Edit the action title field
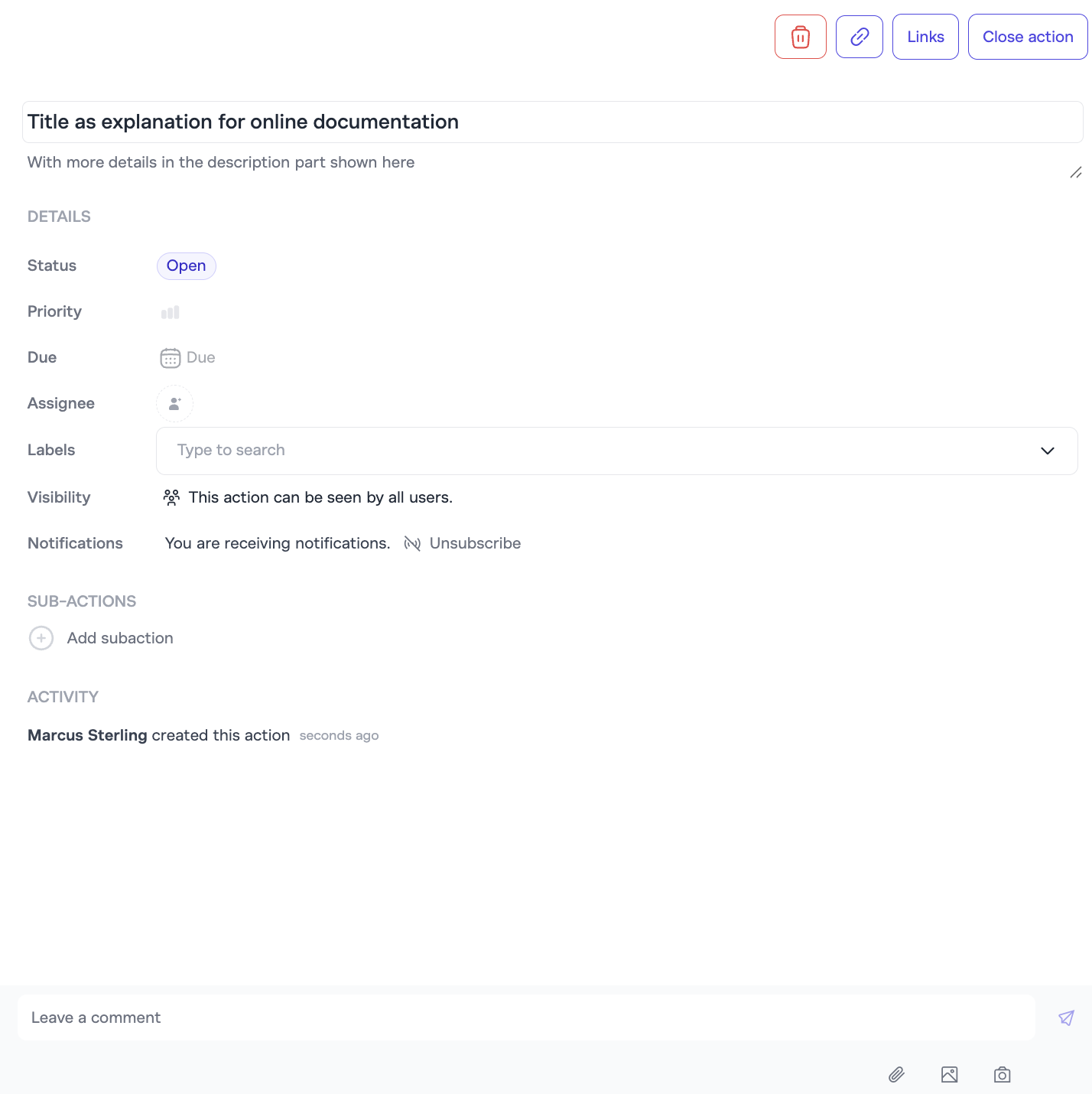The height and width of the screenshot is (1094, 1092). coord(551,122)
